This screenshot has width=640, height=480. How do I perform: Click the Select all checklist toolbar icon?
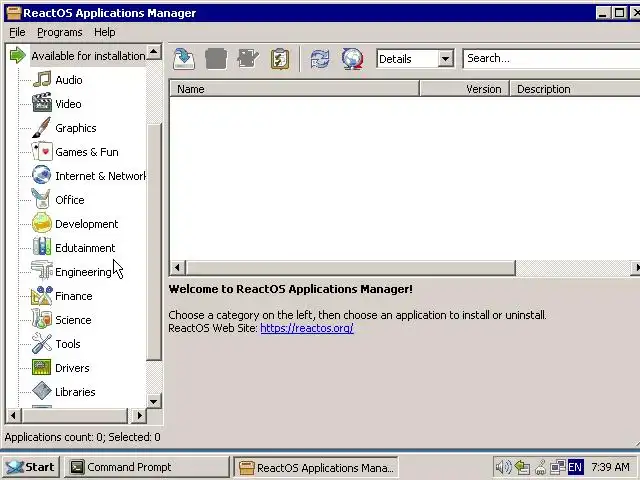280,59
